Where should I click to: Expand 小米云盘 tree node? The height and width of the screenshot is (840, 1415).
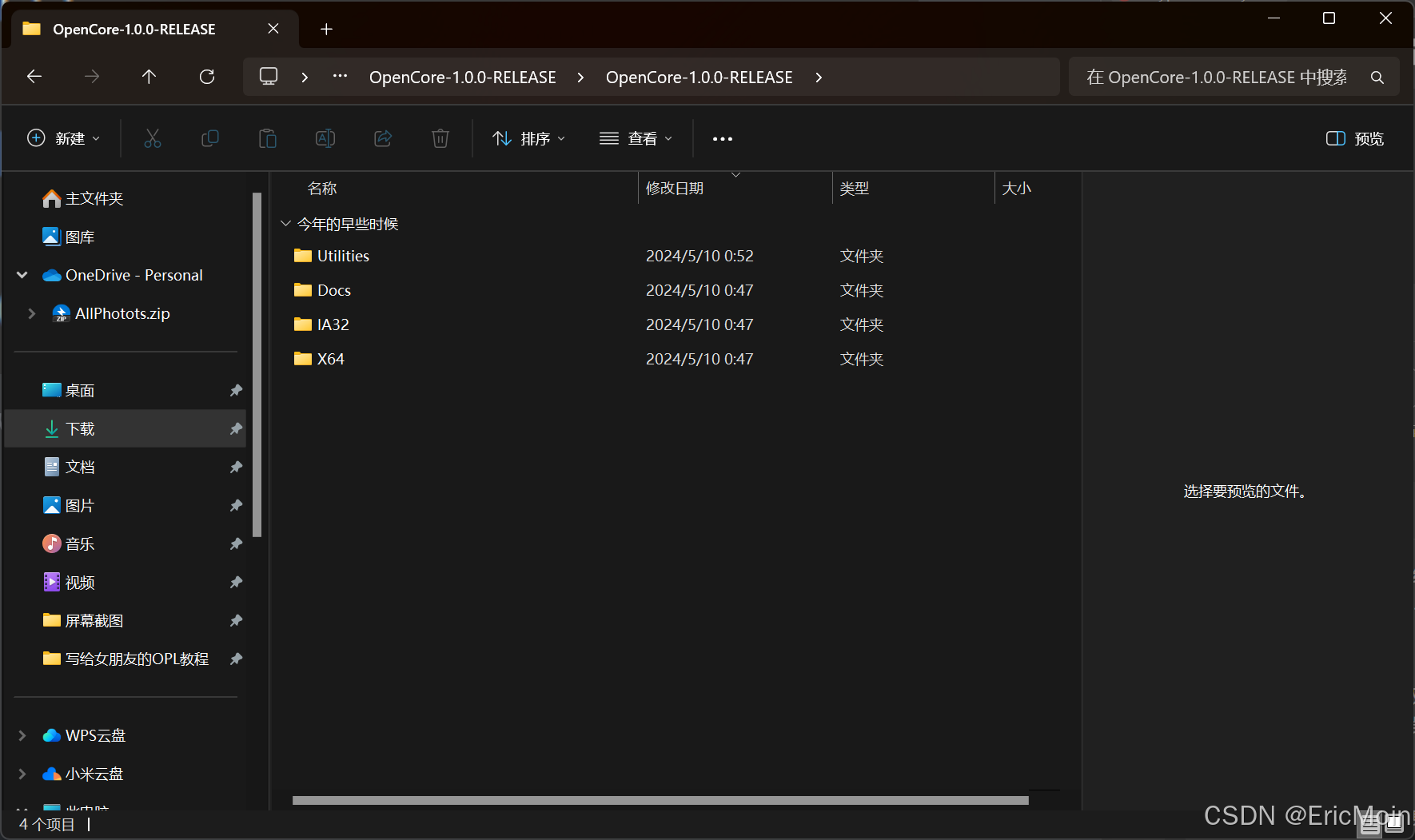click(x=22, y=774)
